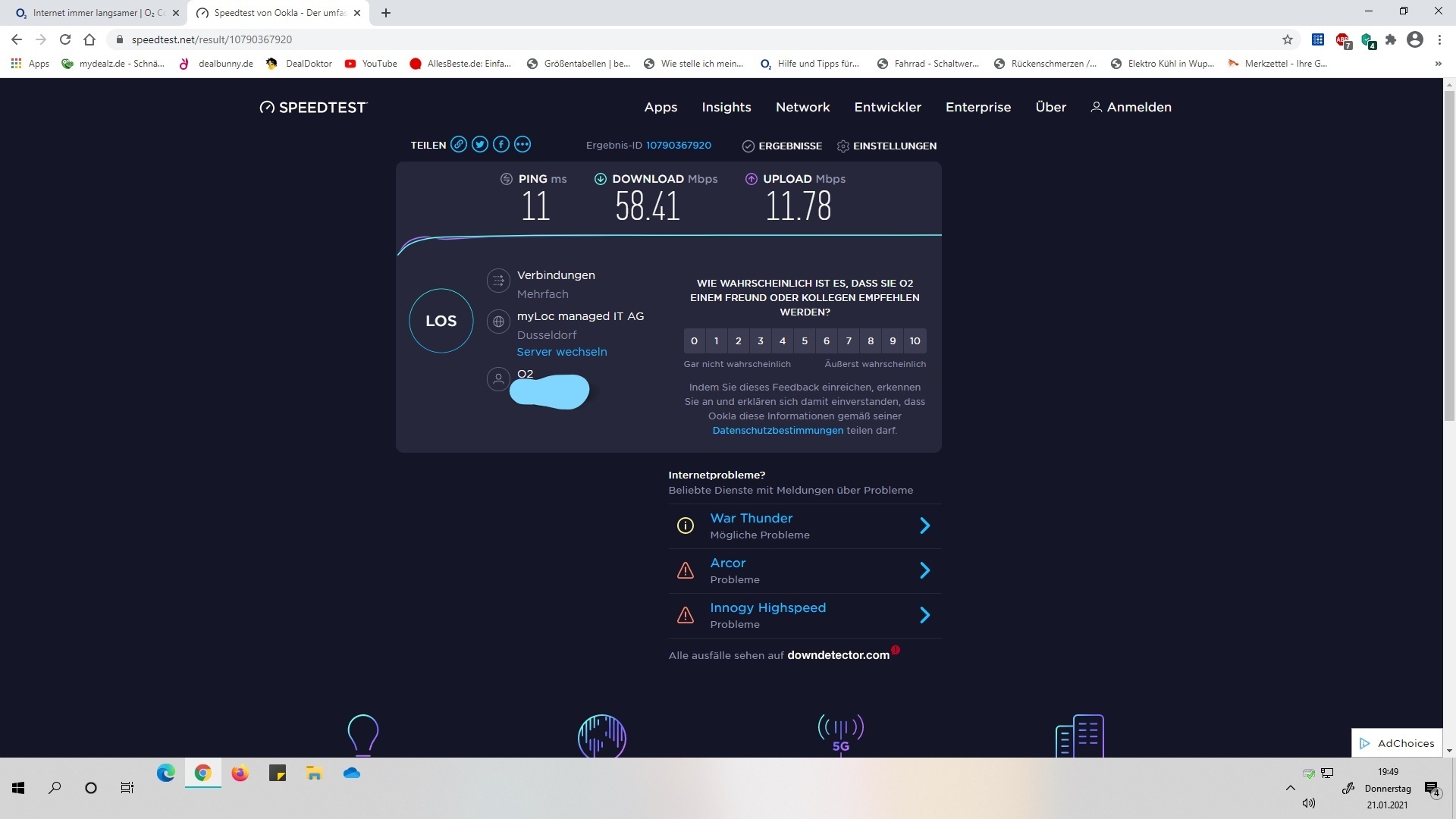1456x819 pixels.
Task: Click the building enterprise icon
Action: [x=1080, y=736]
